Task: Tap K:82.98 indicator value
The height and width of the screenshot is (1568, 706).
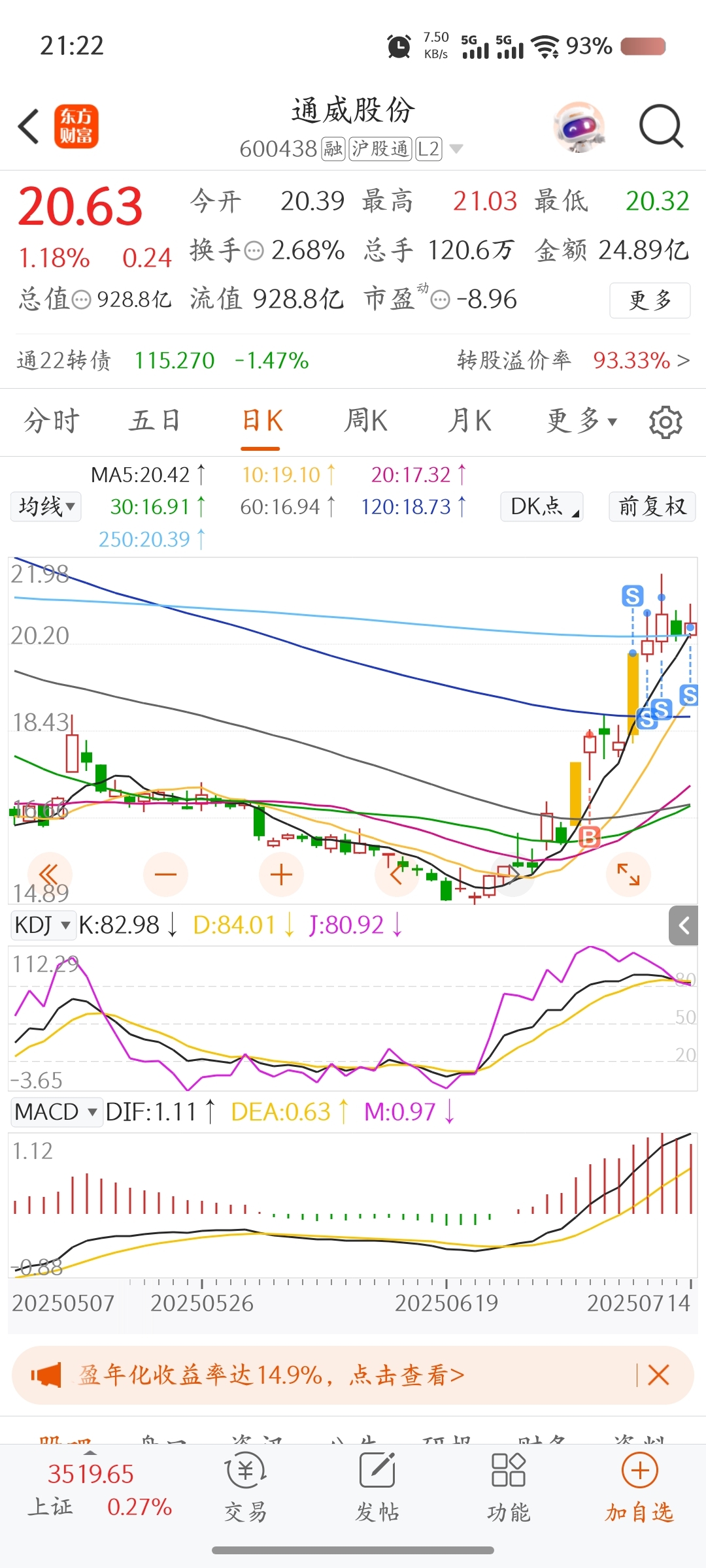Action: pos(128,925)
